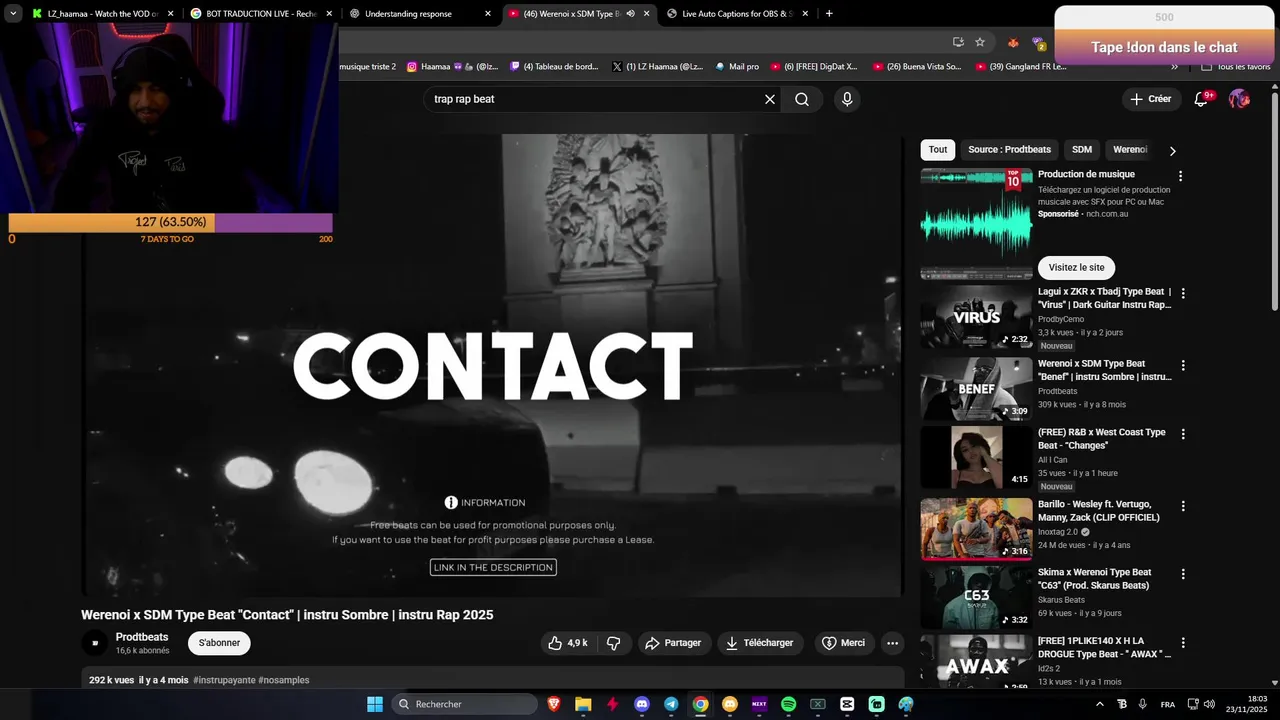Click the magnifier search button
This screenshot has width=1280, height=720.
(802, 99)
